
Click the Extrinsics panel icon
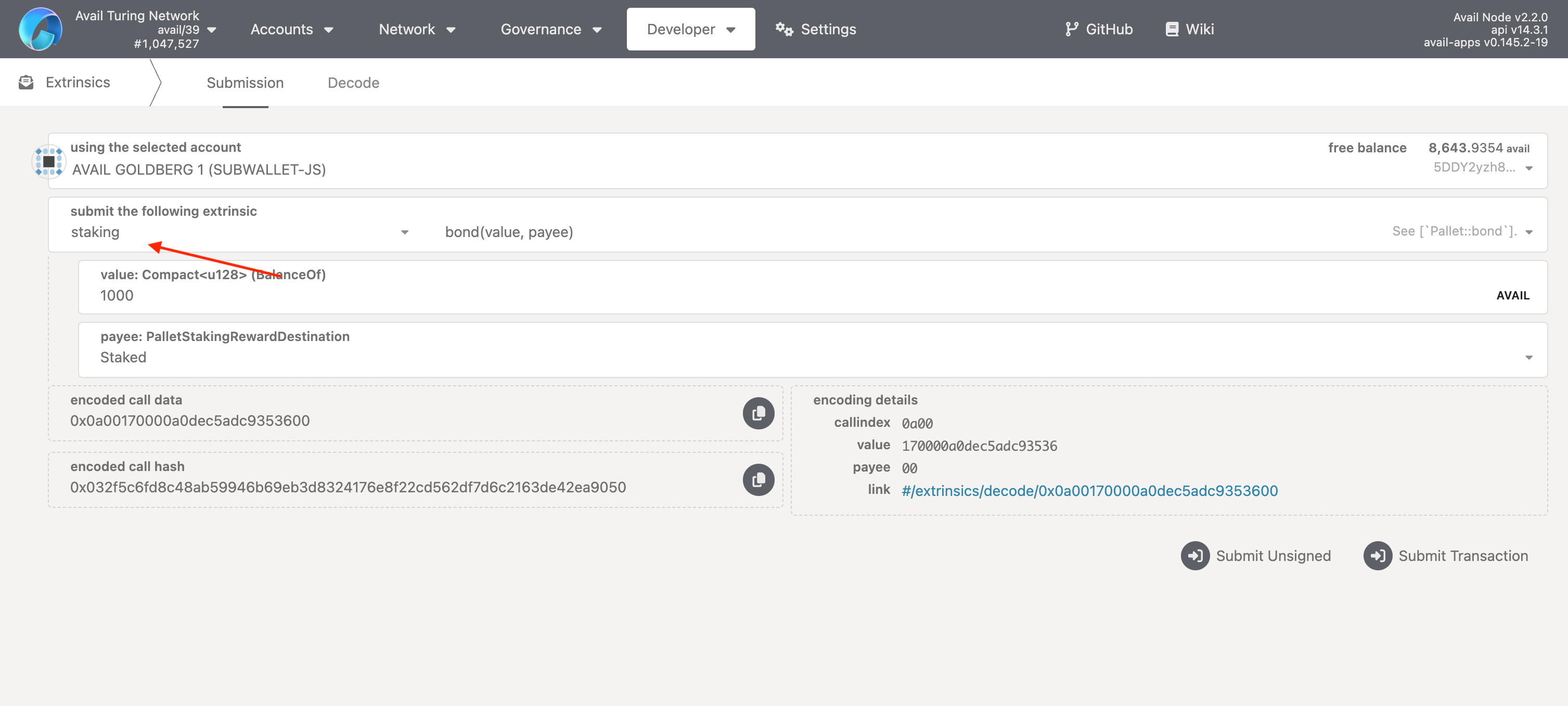26,82
